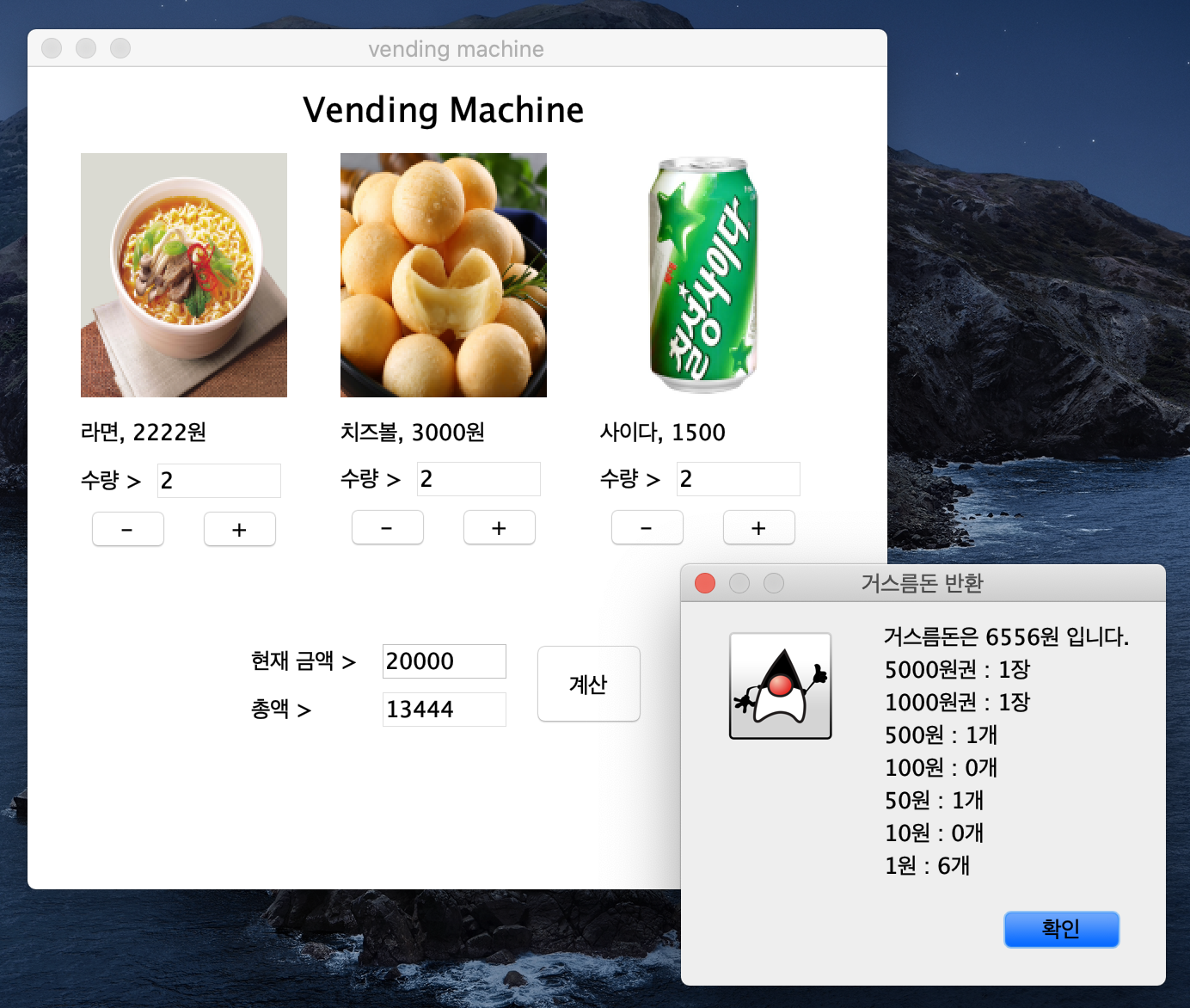Click the Duke mascot icon in the change dialog
Screen dimensions: 1190x1008
tap(780, 685)
